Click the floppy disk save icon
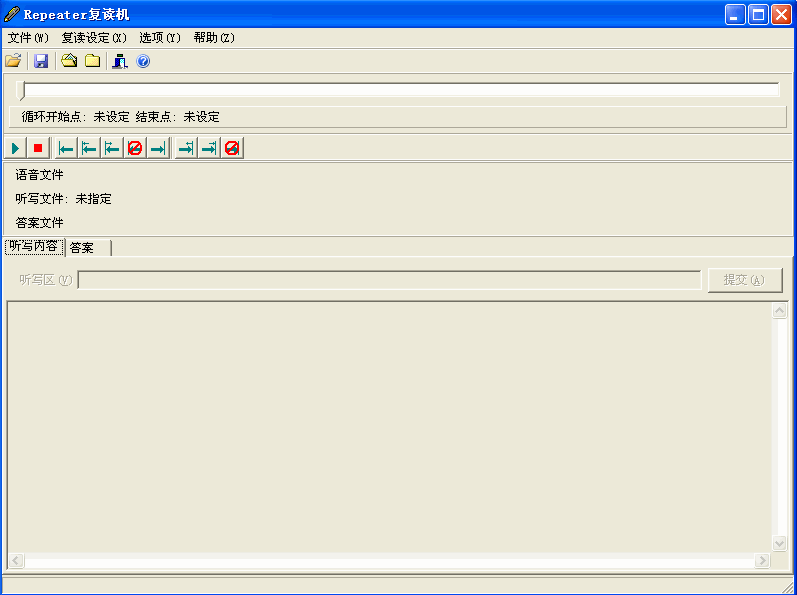 click(x=41, y=61)
